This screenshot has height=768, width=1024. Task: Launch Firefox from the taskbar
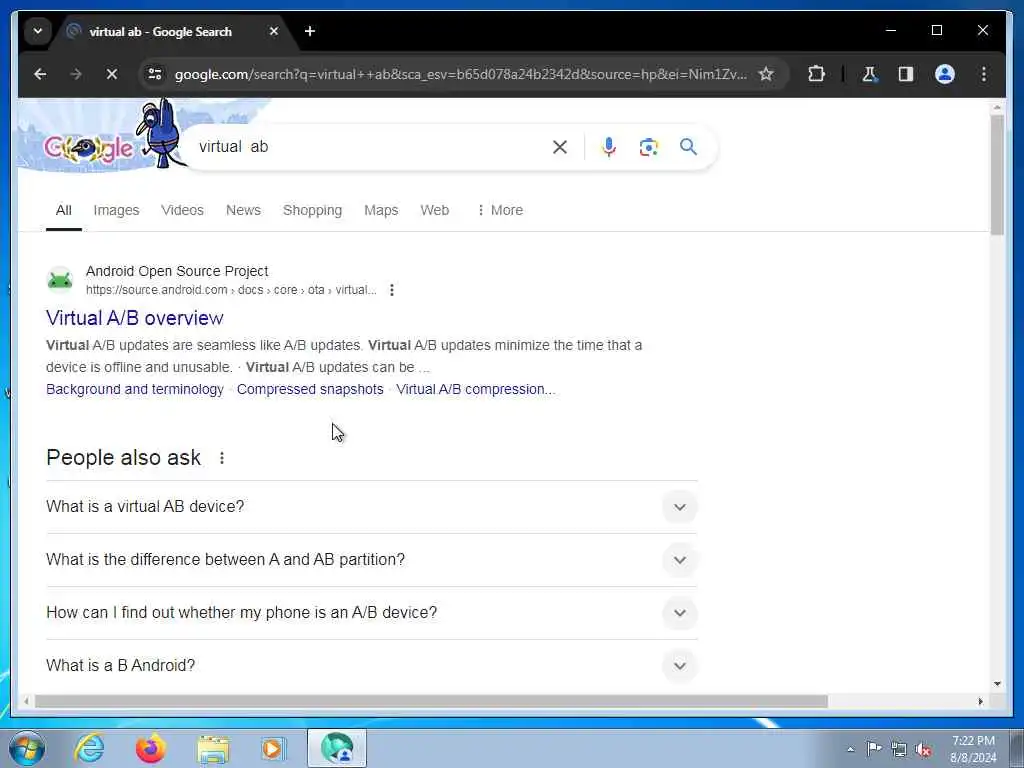(150, 749)
